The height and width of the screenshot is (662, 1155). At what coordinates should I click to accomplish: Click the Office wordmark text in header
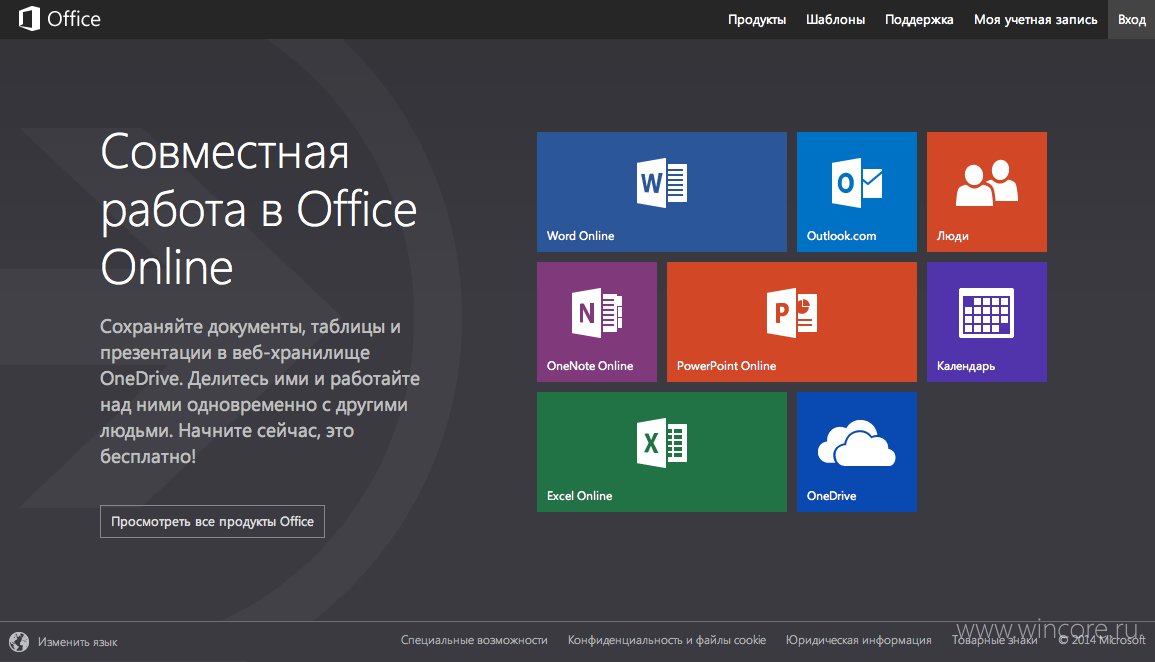74,18
